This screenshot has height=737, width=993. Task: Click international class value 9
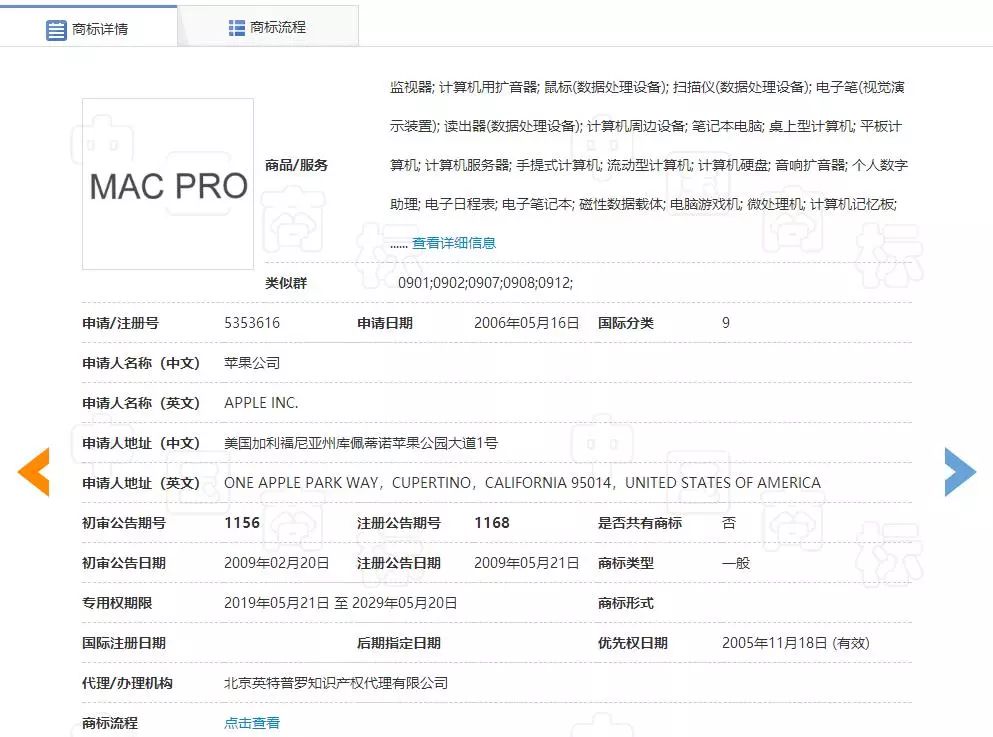pos(726,323)
